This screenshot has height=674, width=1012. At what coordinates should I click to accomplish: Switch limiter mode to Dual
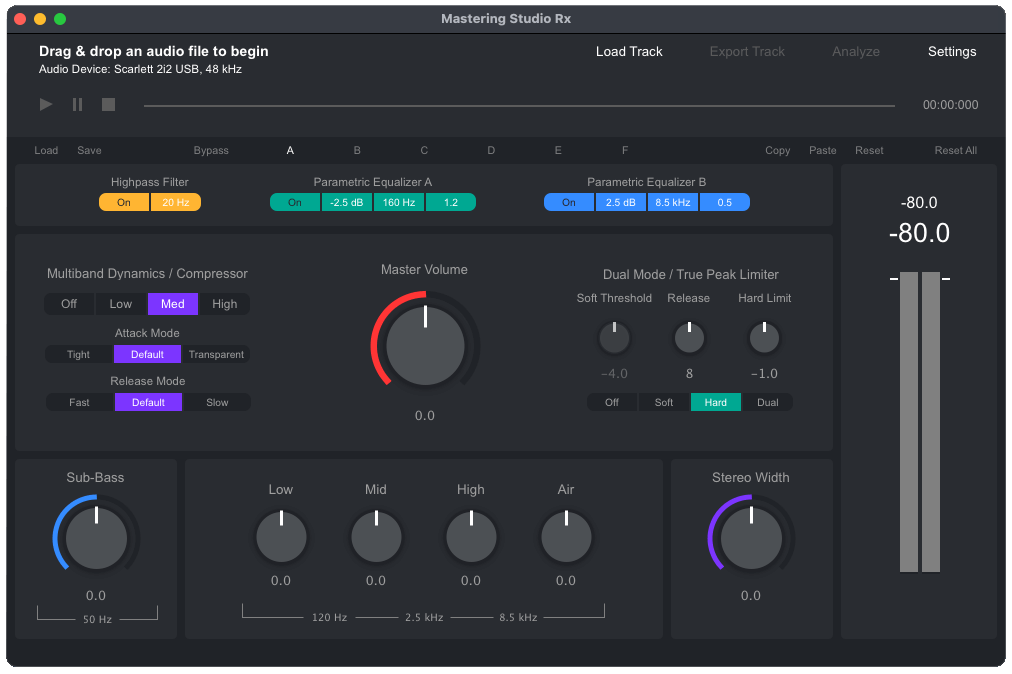768,402
